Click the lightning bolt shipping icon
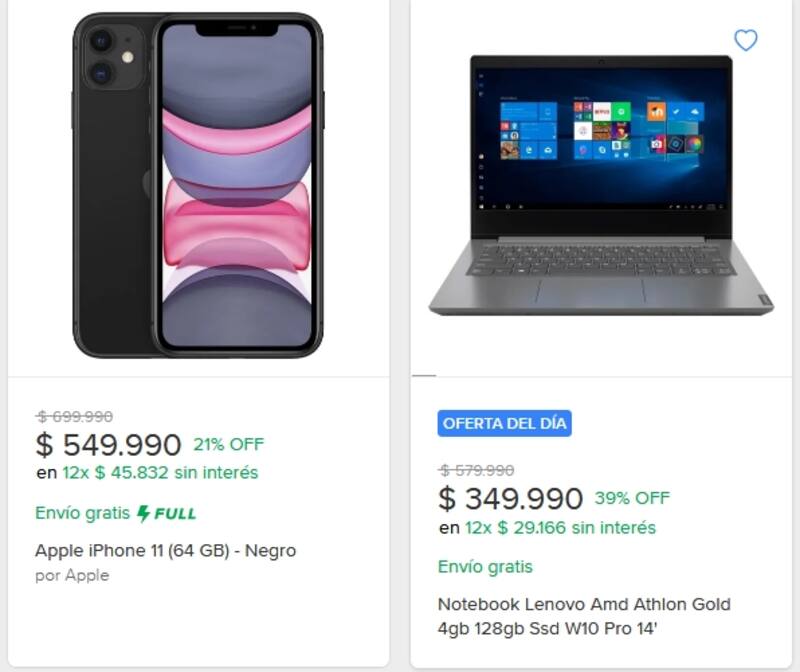The width and height of the screenshot is (800, 672). 144,513
